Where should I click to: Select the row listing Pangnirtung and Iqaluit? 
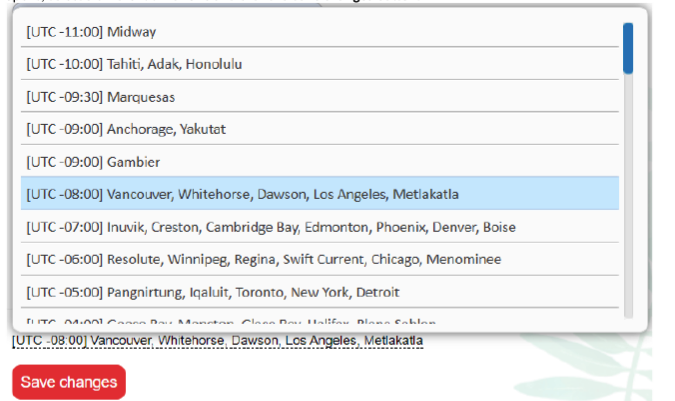pyautogui.click(x=320, y=292)
